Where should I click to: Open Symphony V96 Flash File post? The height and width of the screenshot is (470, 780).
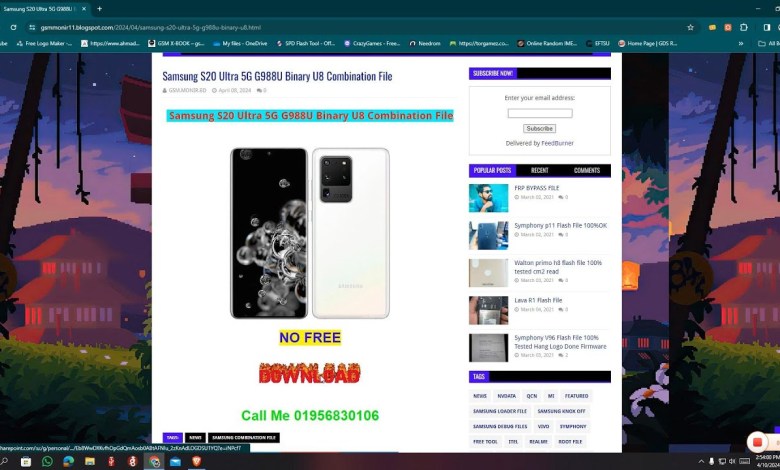pos(560,342)
